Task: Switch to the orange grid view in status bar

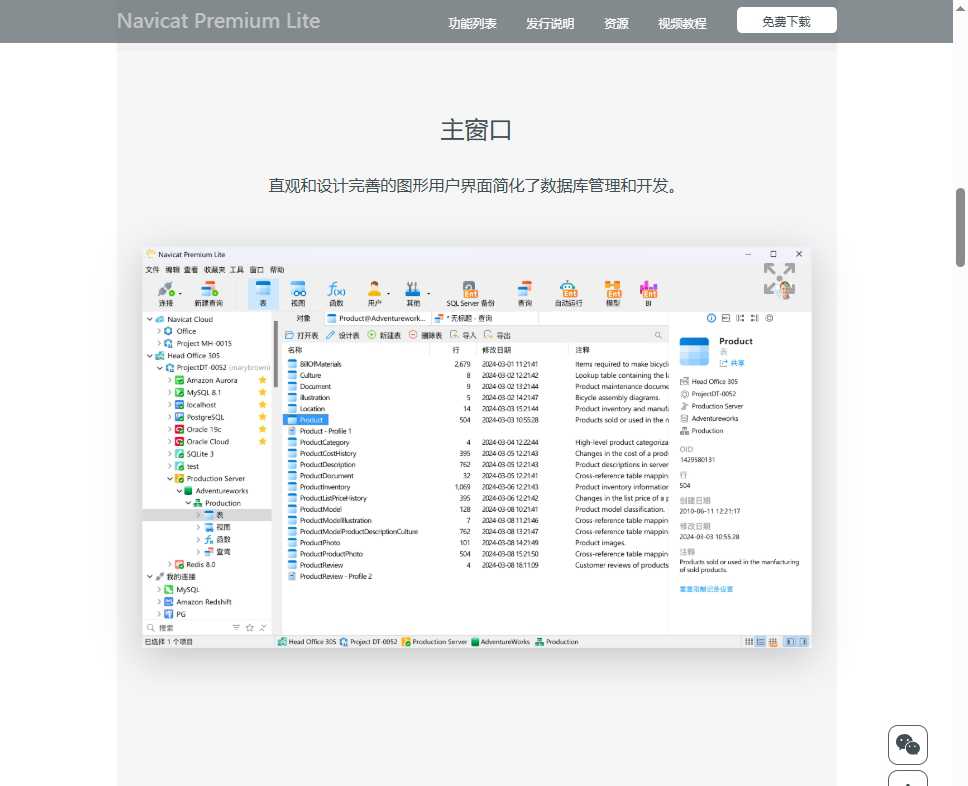Action: tap(772, 642)
